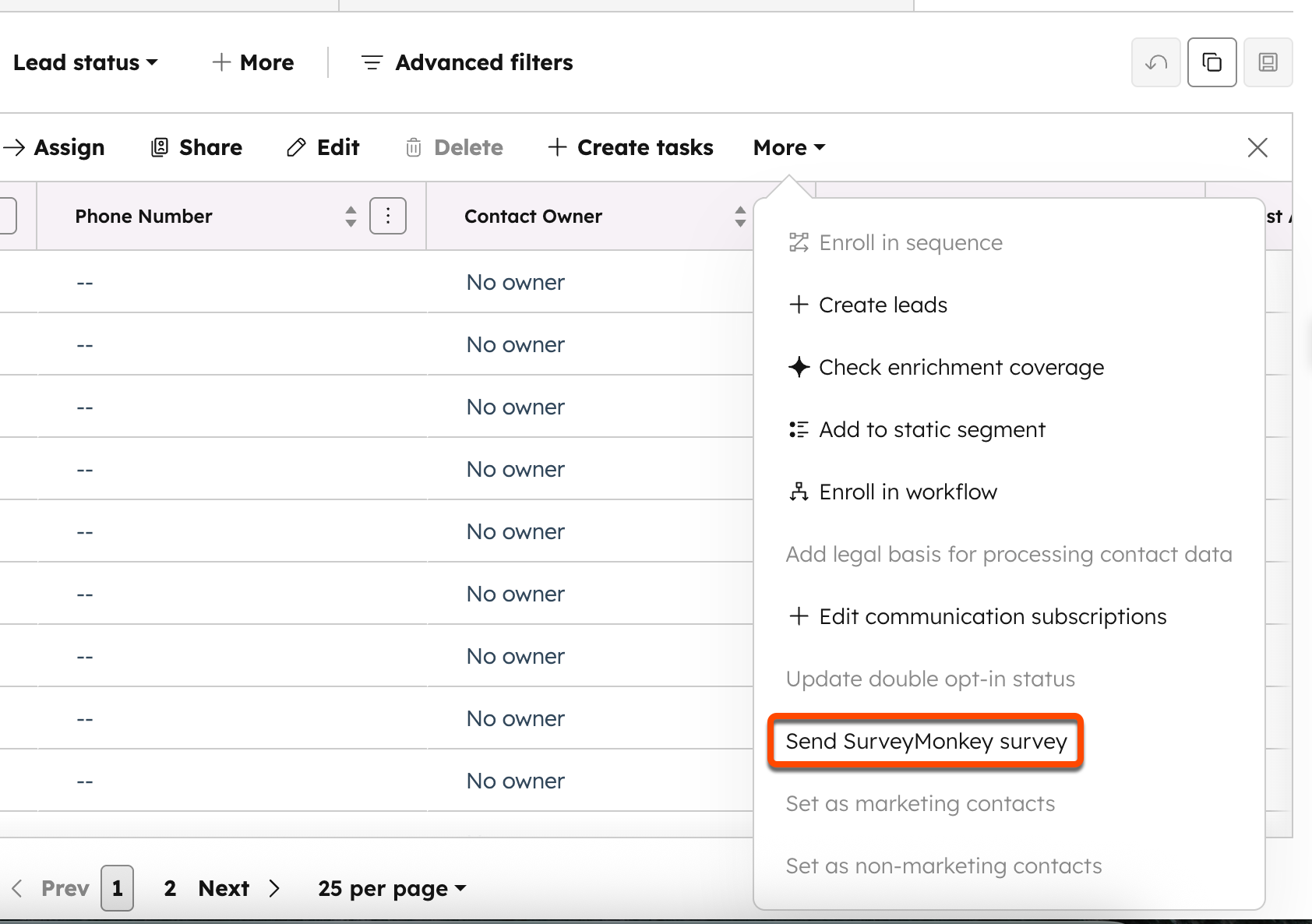
Task: Click the Assign arrow icon
Action: click(x=16, y=147)
